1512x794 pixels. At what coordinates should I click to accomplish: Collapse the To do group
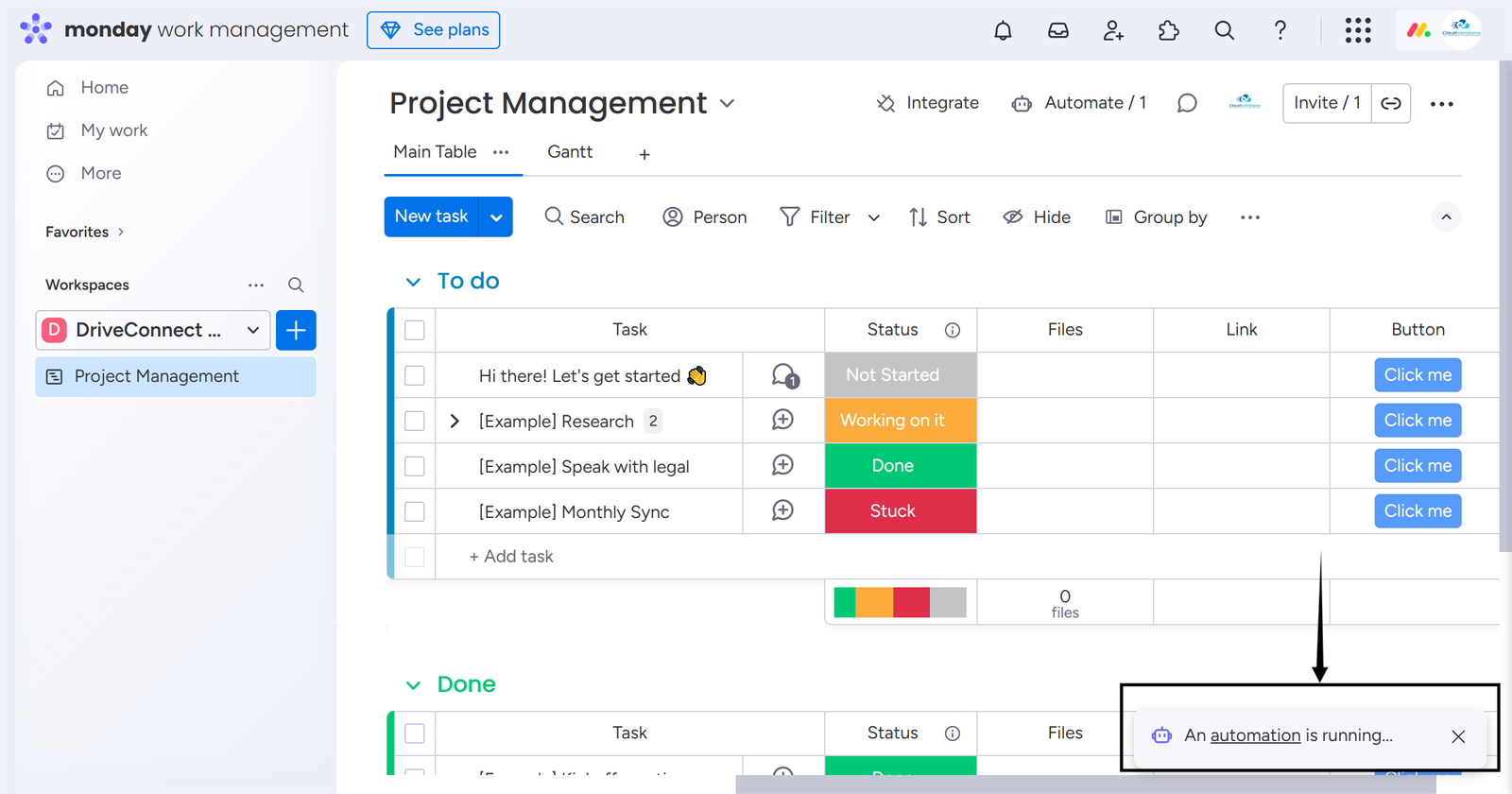[413, 282]
